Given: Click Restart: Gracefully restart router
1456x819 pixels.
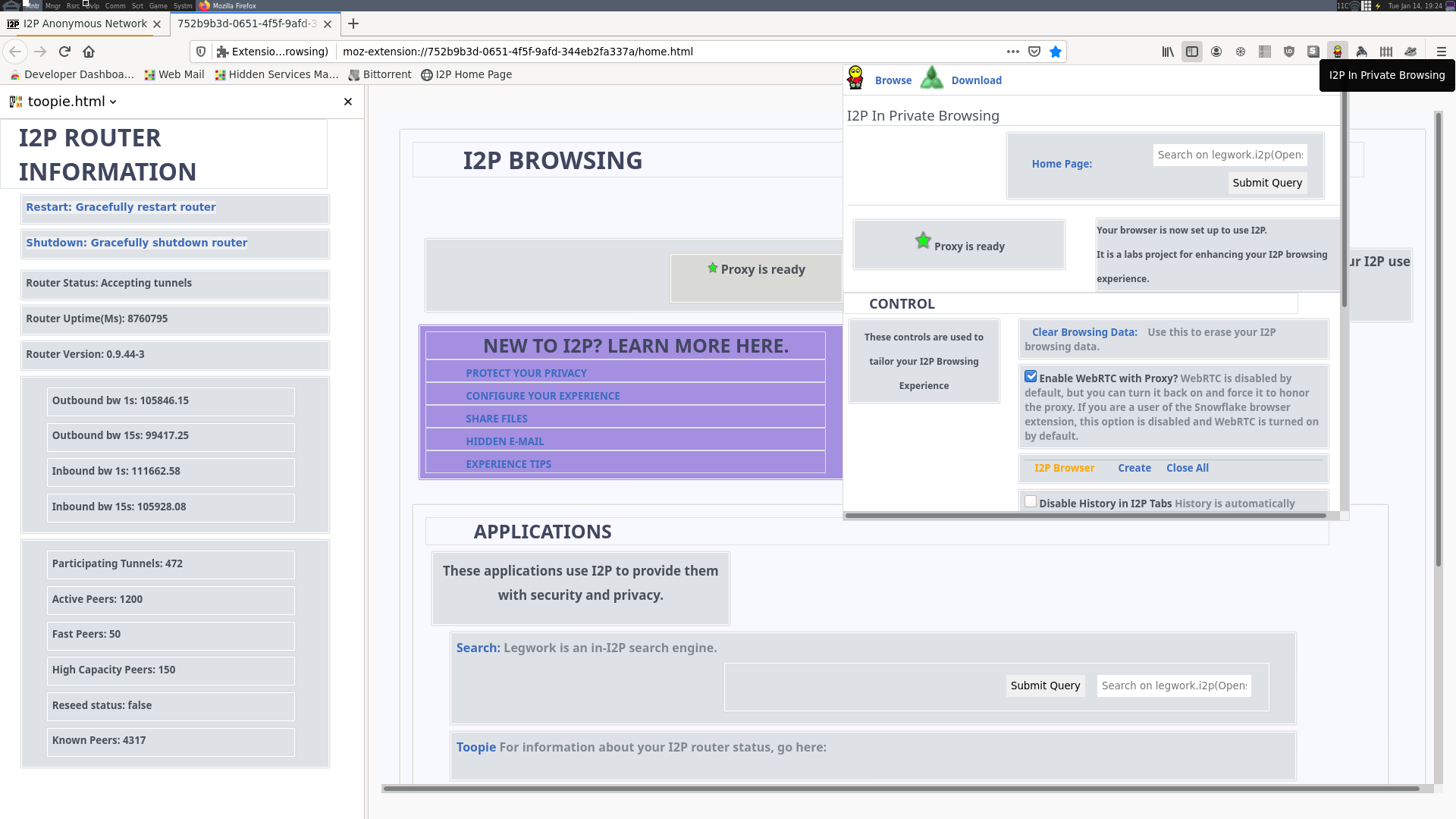Looking at the screenshot, I should 121,206.
